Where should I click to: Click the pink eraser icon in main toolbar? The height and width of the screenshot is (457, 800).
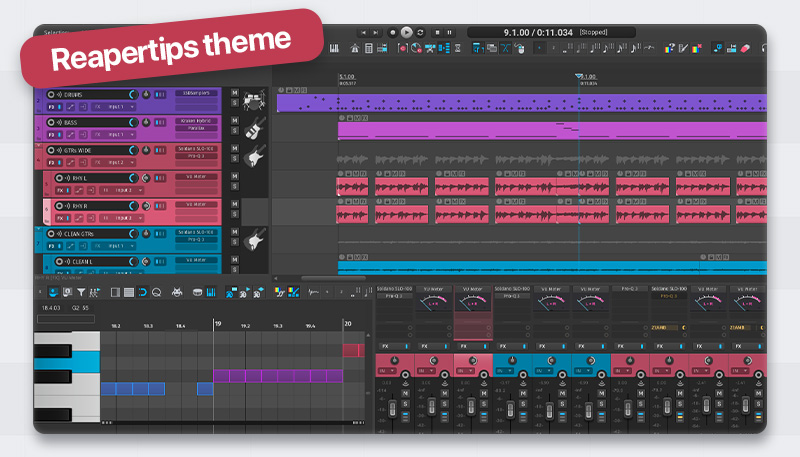coord(745,48)
